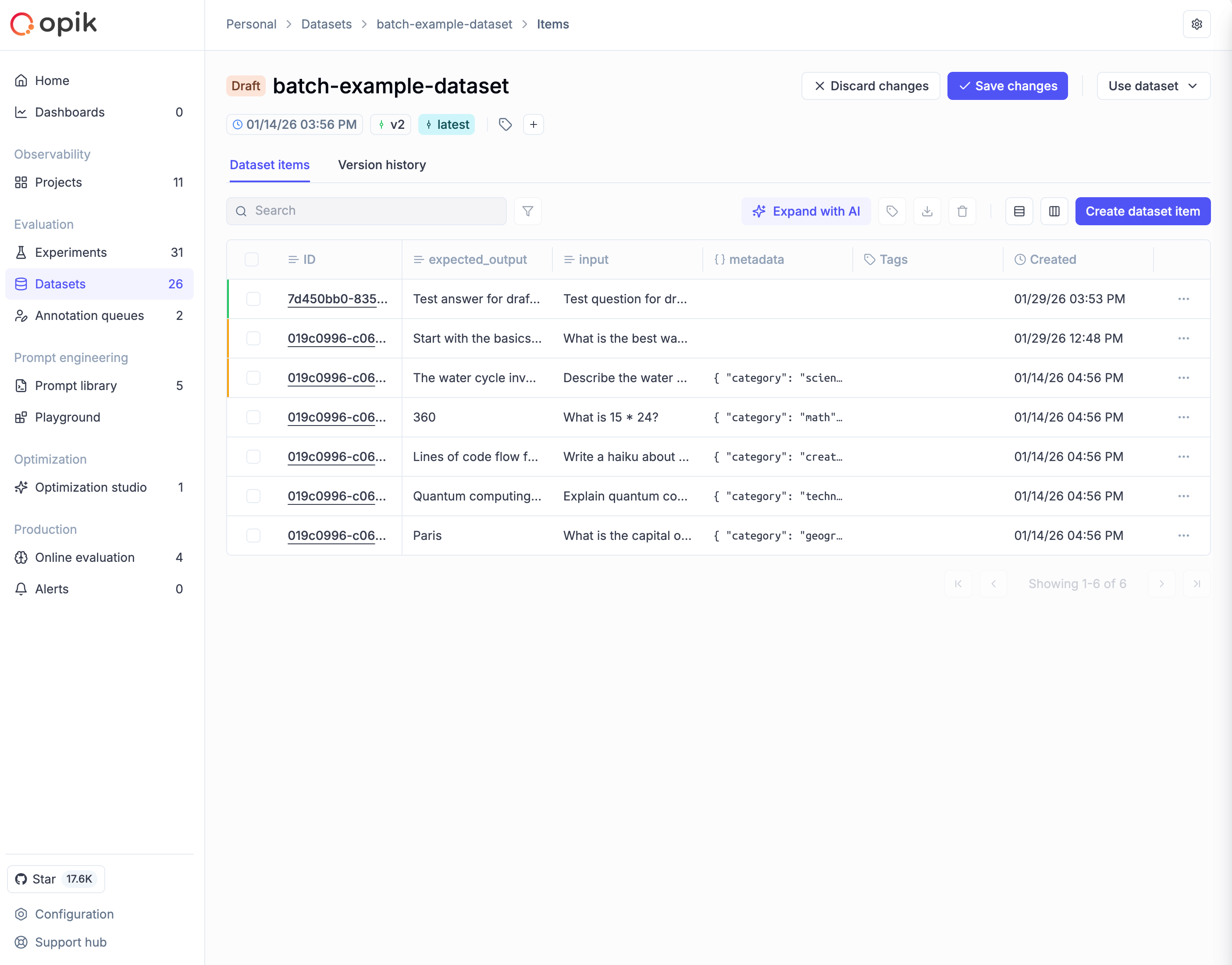The width and height of the screenshot is (1232, 965).
Task: Open actions menu for Test answer draft row
Action: (1183, 299)
